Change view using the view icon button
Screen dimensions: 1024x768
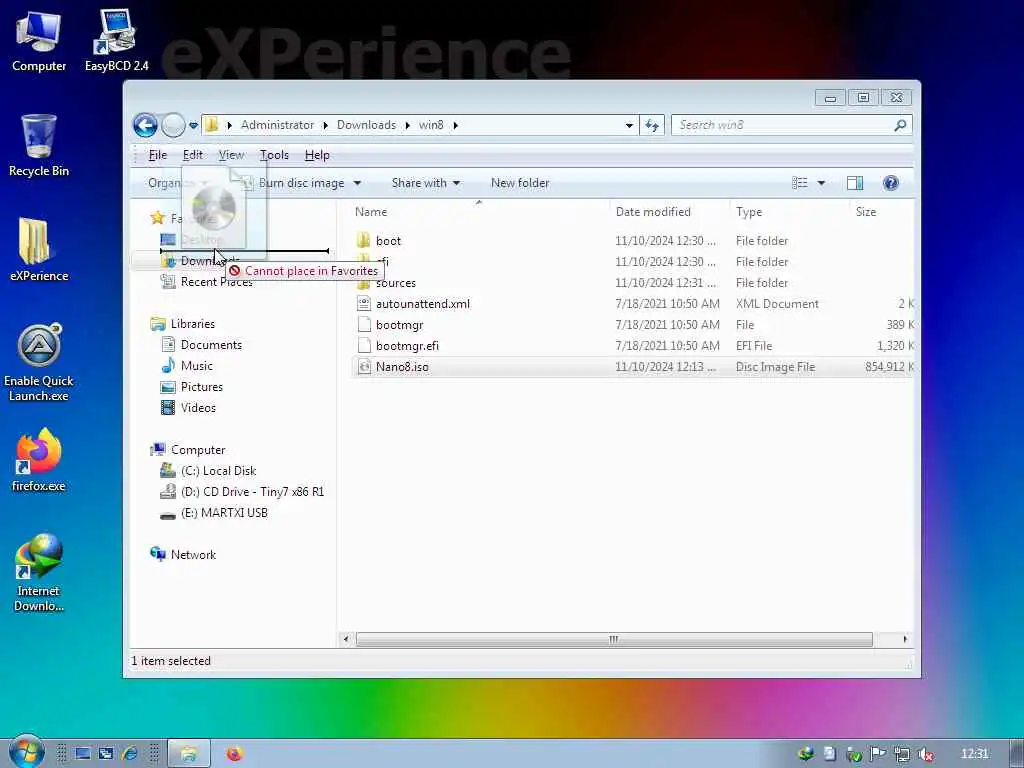point(800,183)
